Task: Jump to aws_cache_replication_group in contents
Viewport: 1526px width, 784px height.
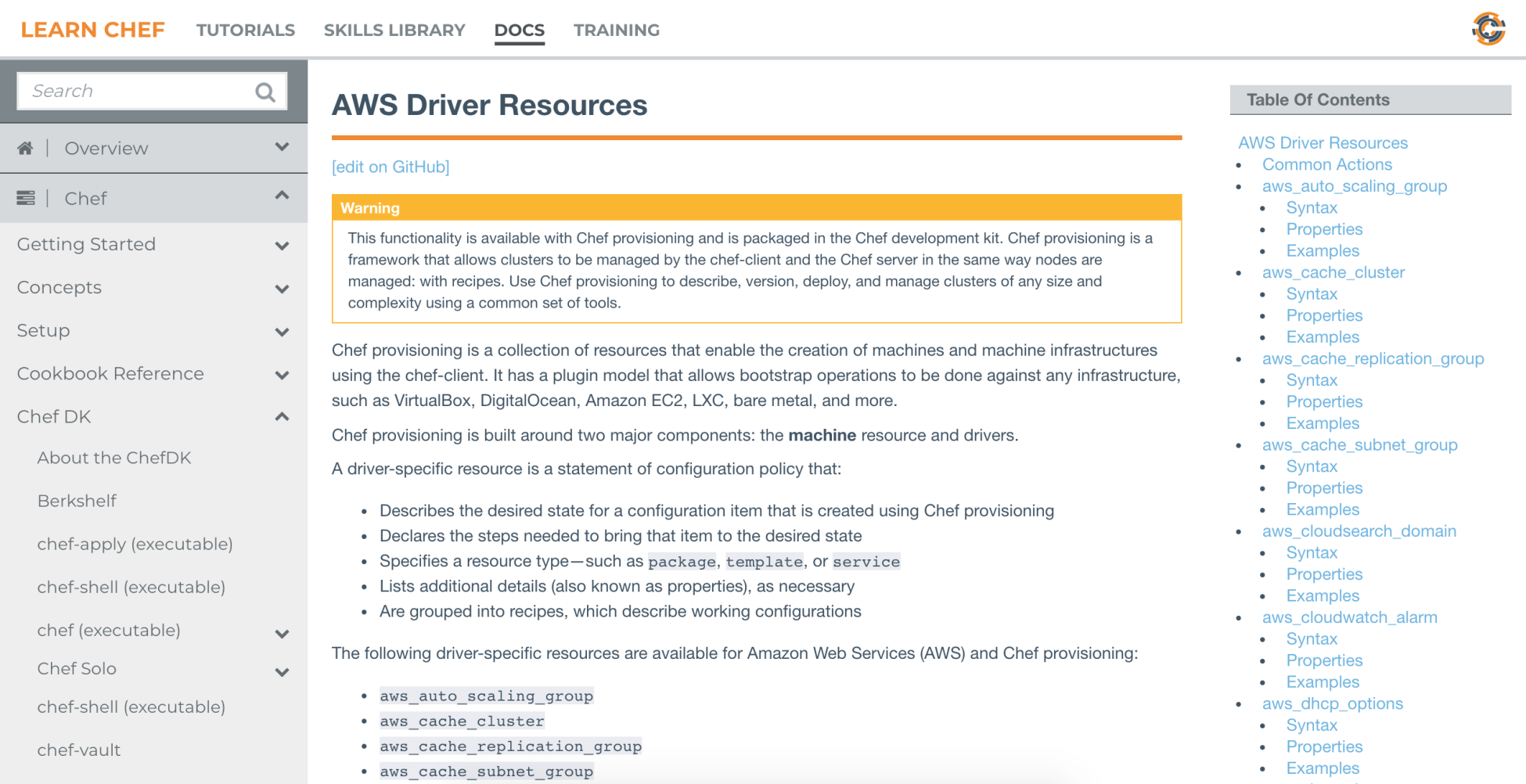Action: 1373,358
